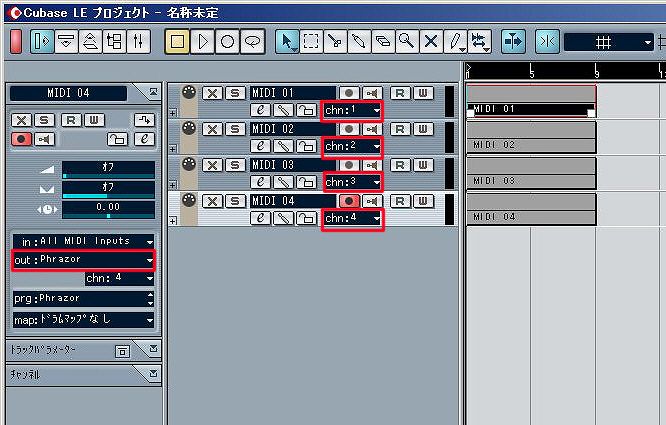
Task: Open Inspector chn: 4 dropdown
Action: tap(119, 279)
